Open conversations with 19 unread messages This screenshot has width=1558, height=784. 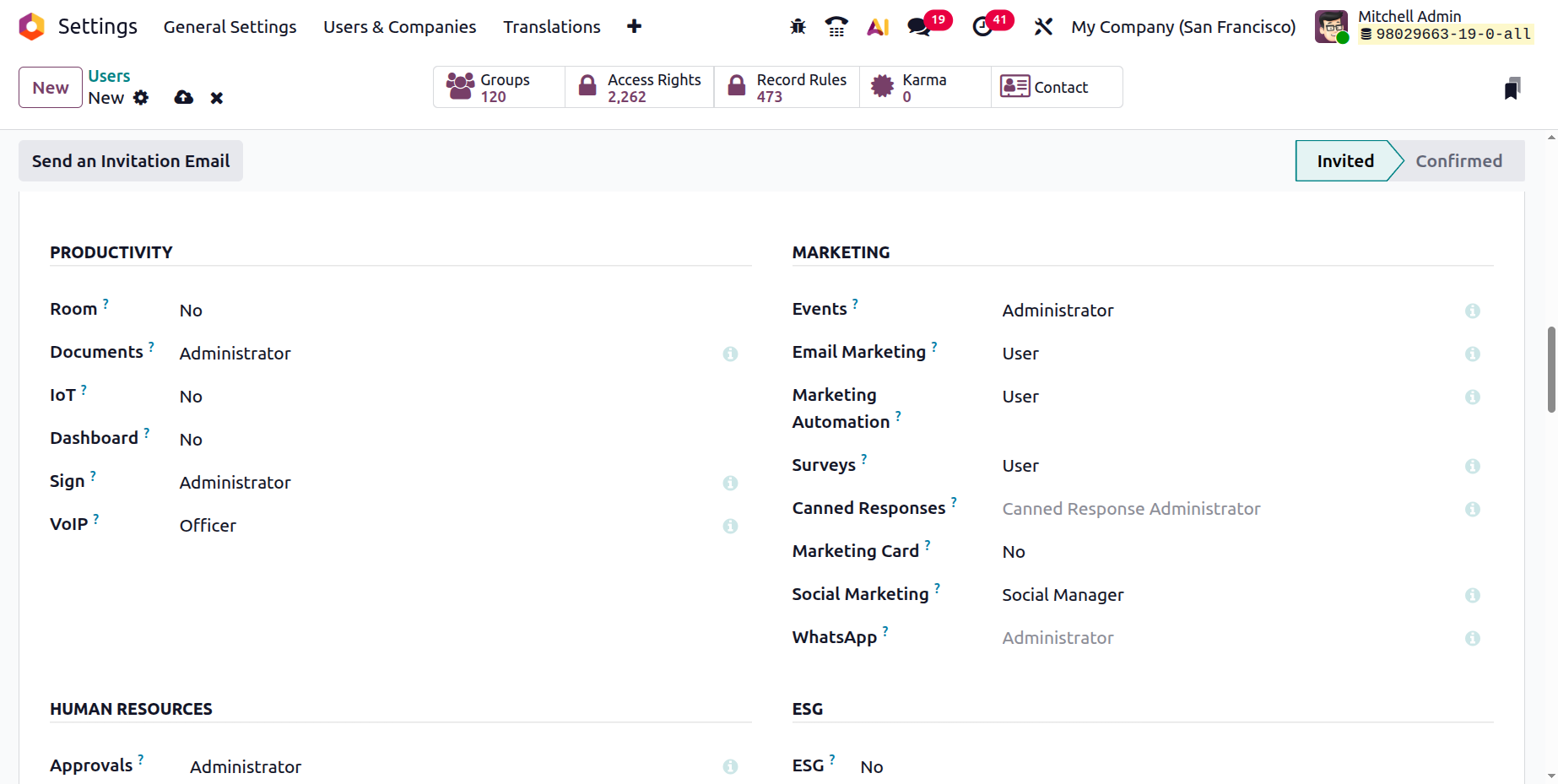click(x=928, y=25)
